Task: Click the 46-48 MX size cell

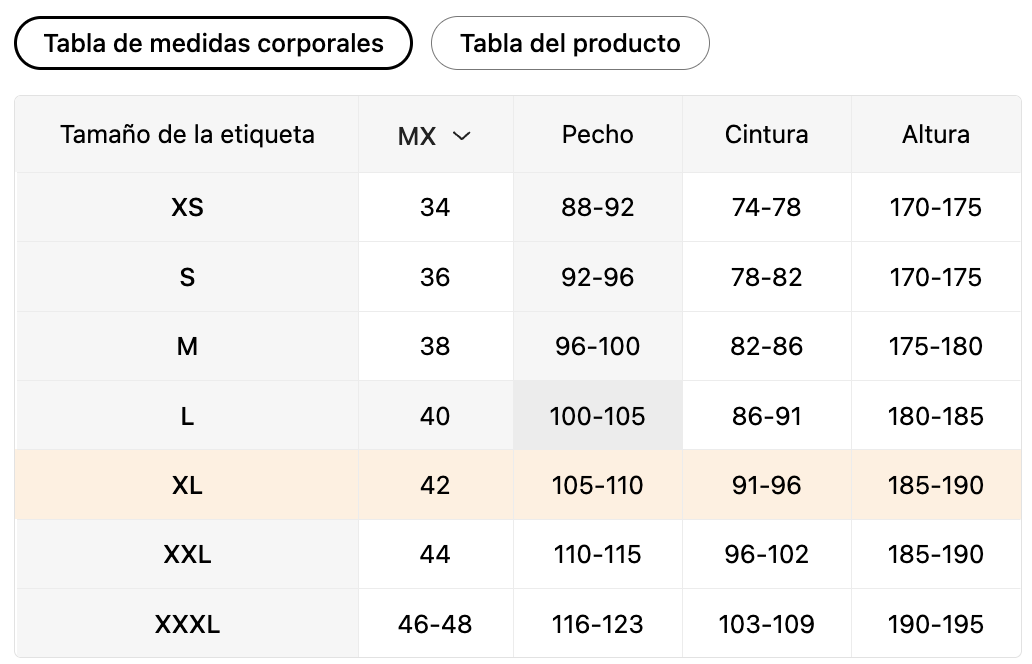Action: (x=435, y=624)
